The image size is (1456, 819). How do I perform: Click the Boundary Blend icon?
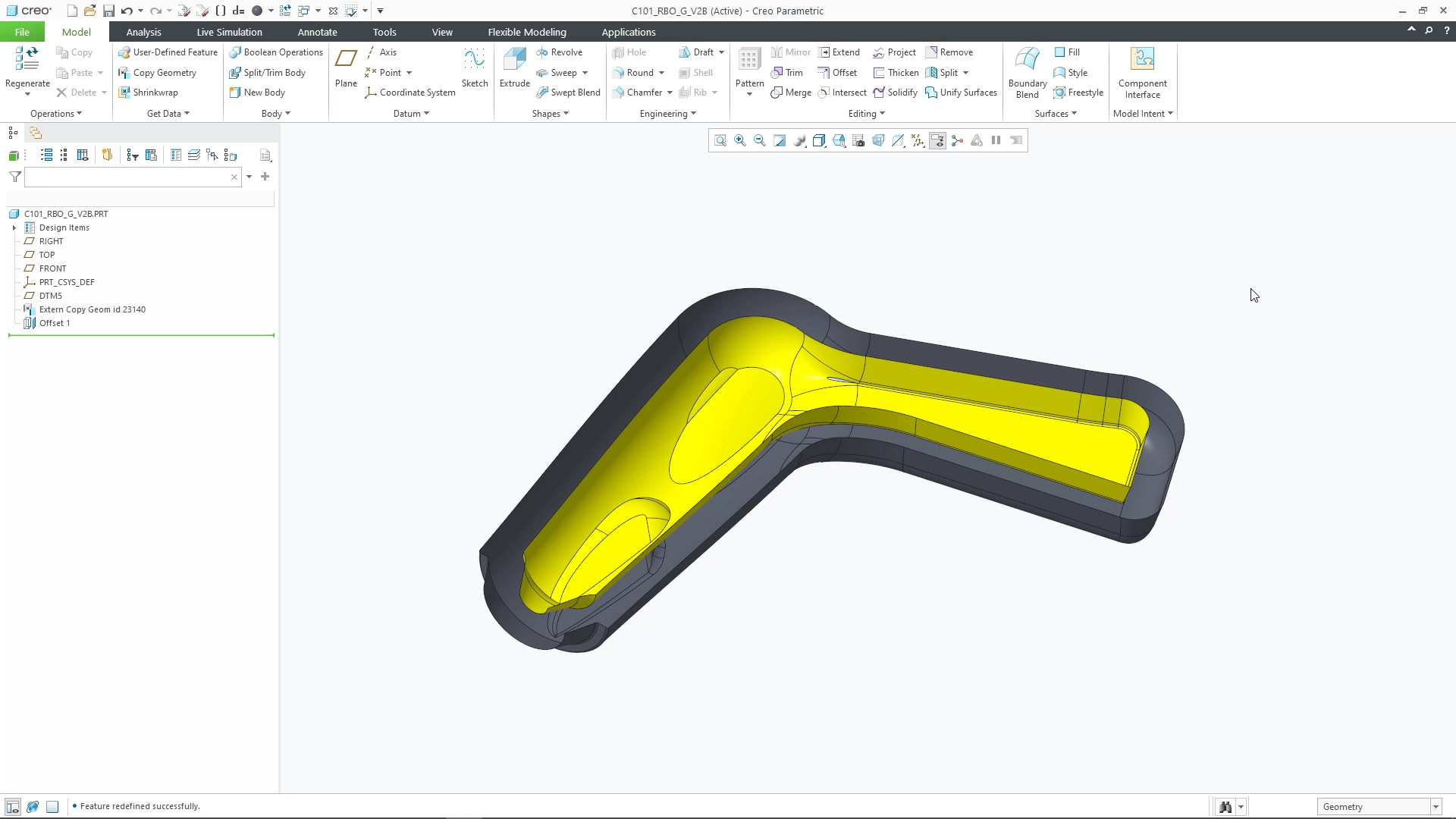[x=1027, y=59]
